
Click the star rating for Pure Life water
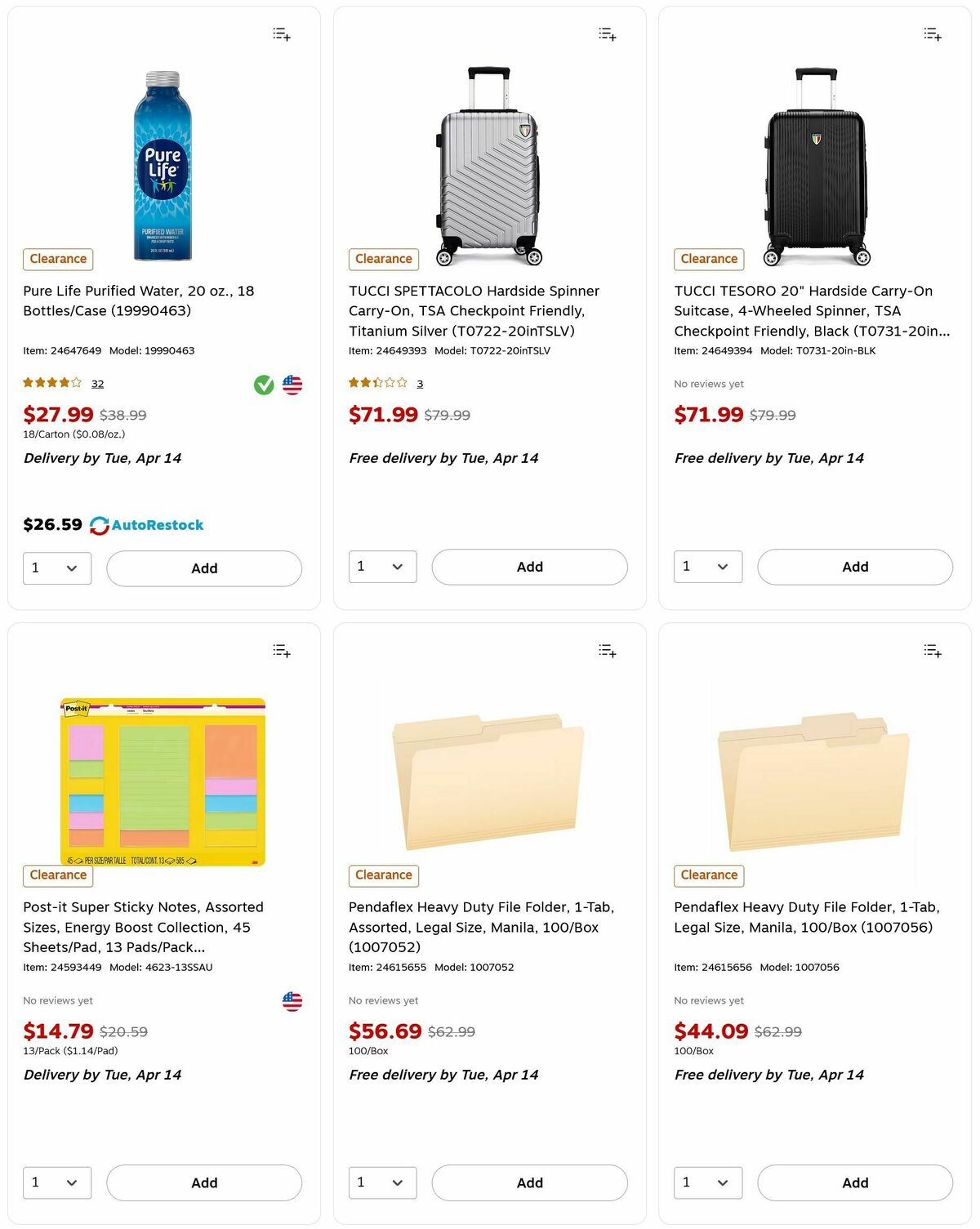pyautogui.click(x=51, y=382)
